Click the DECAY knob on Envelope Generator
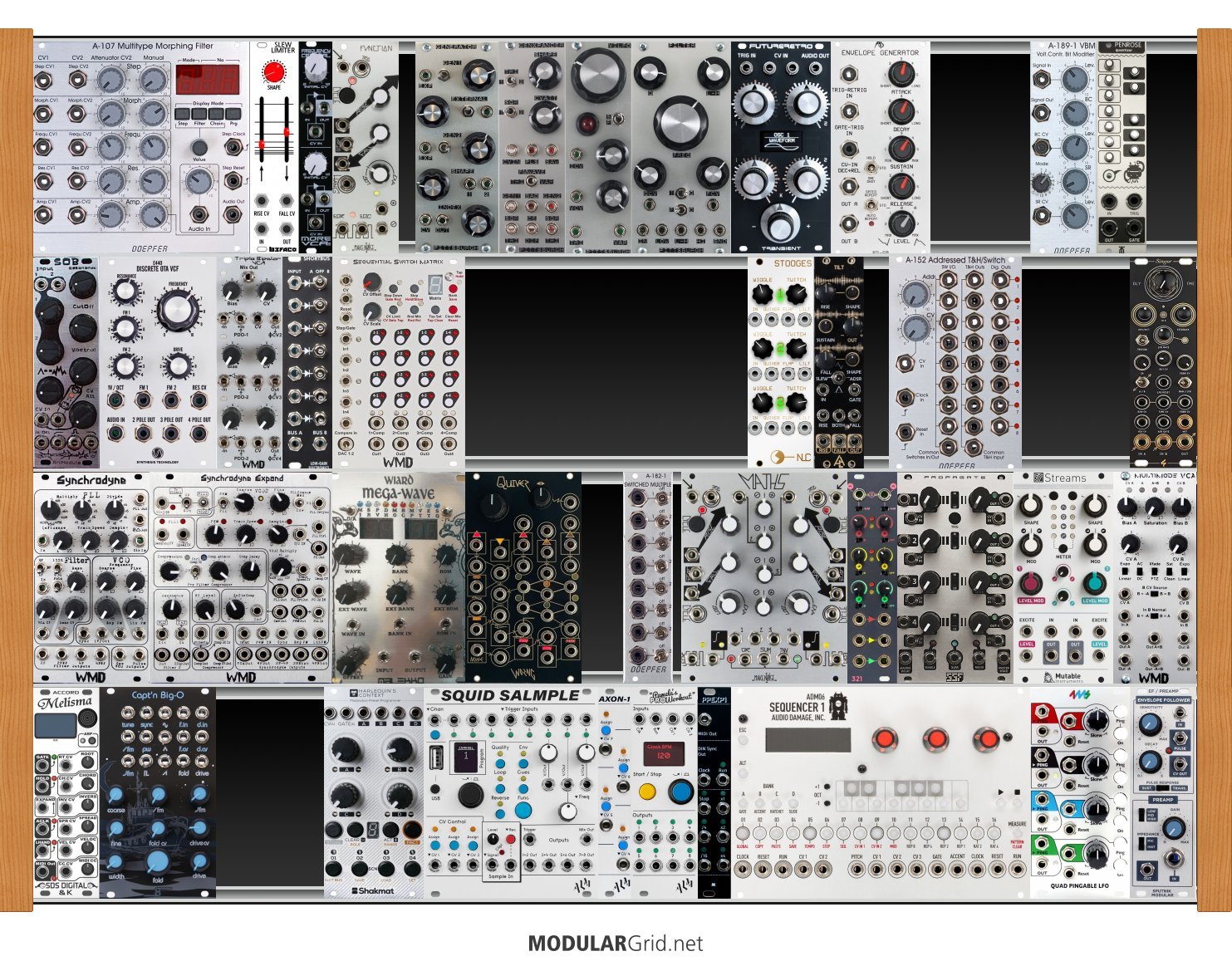 pos(901,113)
